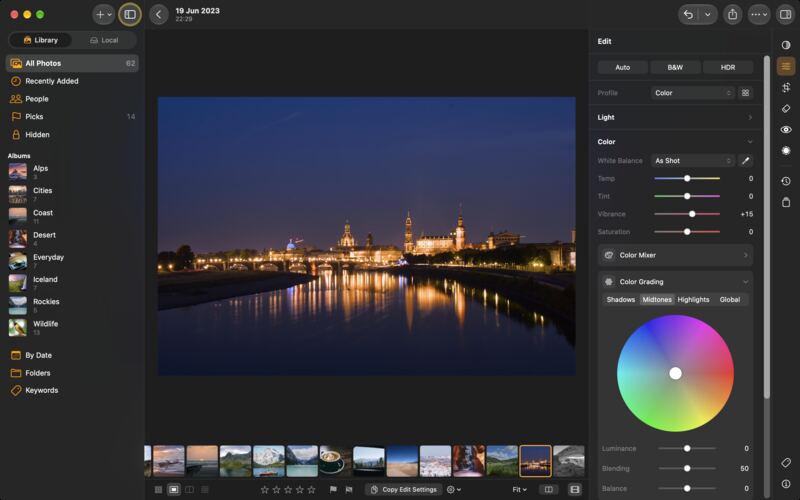Open the Profile Color dropdown
800x500 pixels.
pyautogui.click(x=693, y=93)
